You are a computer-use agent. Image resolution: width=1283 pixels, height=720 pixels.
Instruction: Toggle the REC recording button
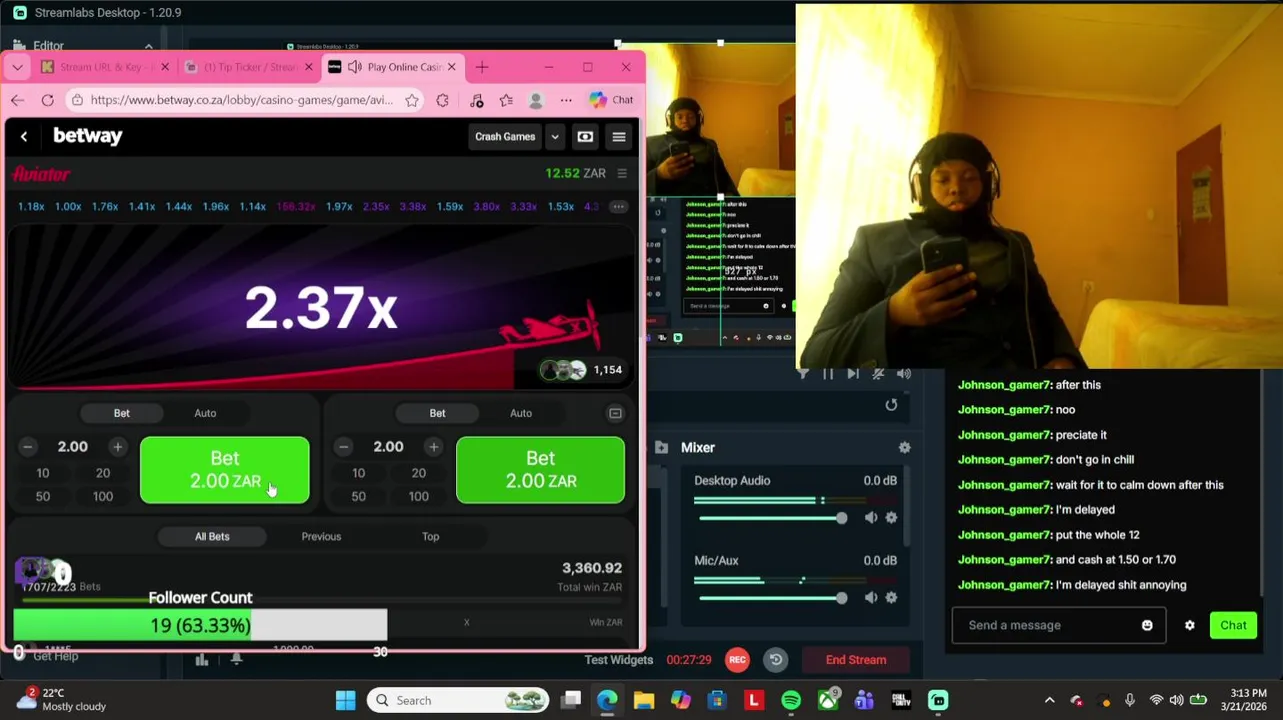click(737, 660)
